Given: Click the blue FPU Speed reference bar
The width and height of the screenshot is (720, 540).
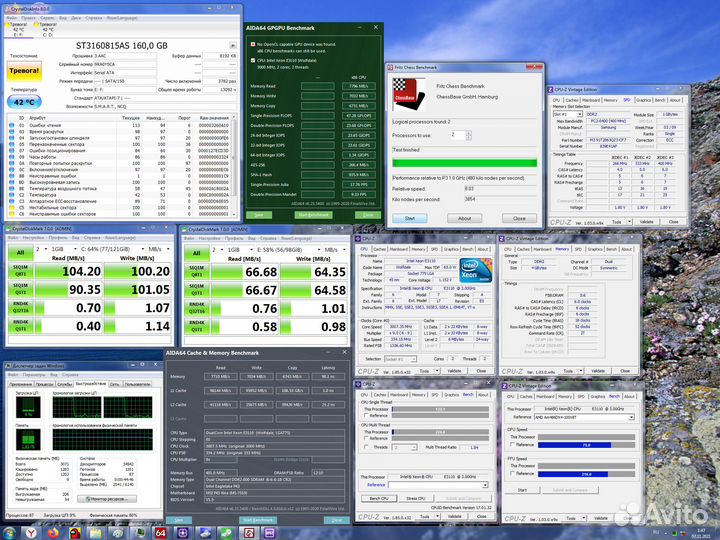Looking at the screenshot, I should tap(573, 474).
